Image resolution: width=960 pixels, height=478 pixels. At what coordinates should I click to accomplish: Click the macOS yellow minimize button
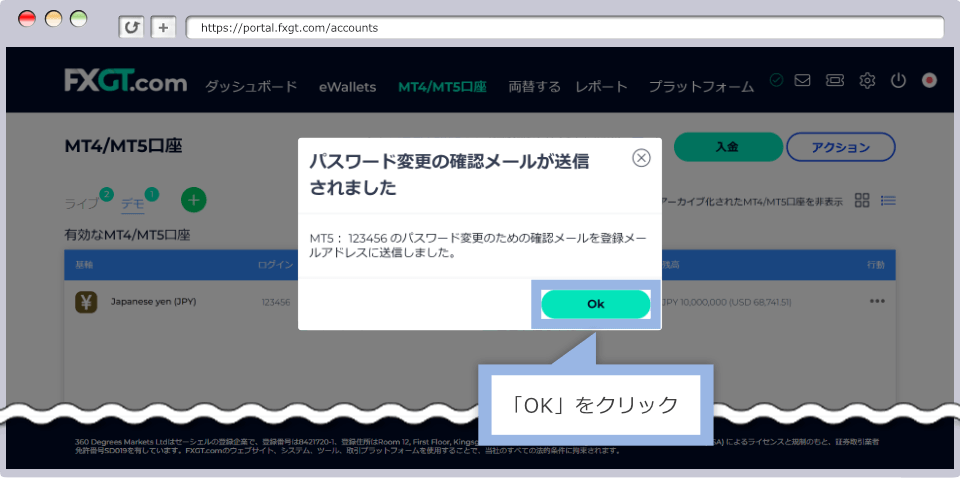pyautogui.click(x=53, y=19)
